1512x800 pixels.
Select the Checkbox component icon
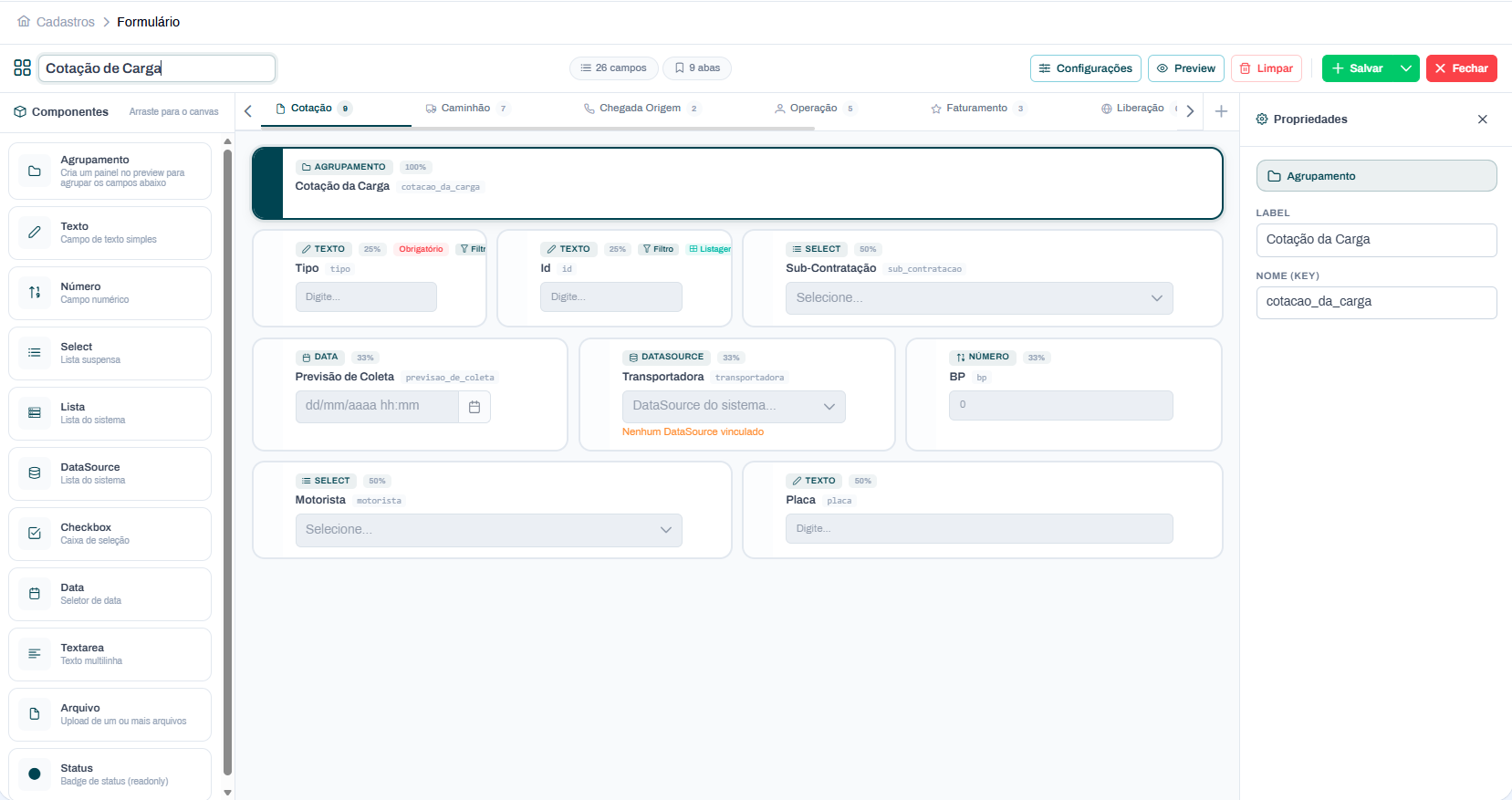tap(35, 534)
